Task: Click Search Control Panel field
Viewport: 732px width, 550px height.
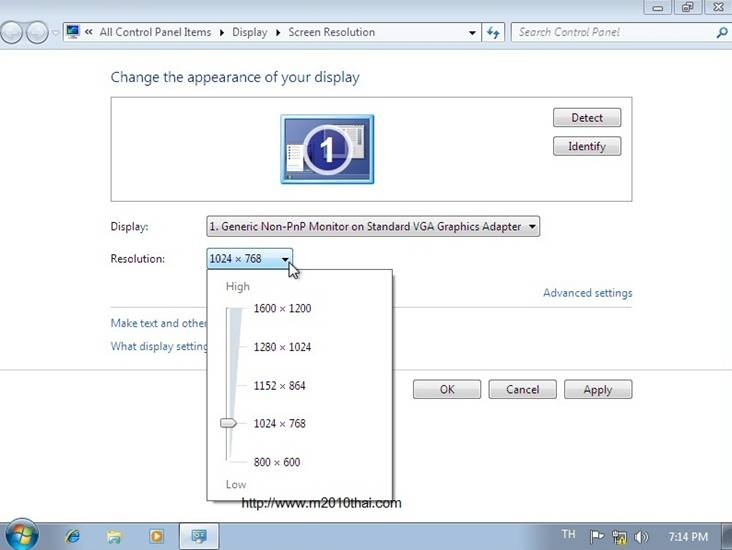Action: 613,32
